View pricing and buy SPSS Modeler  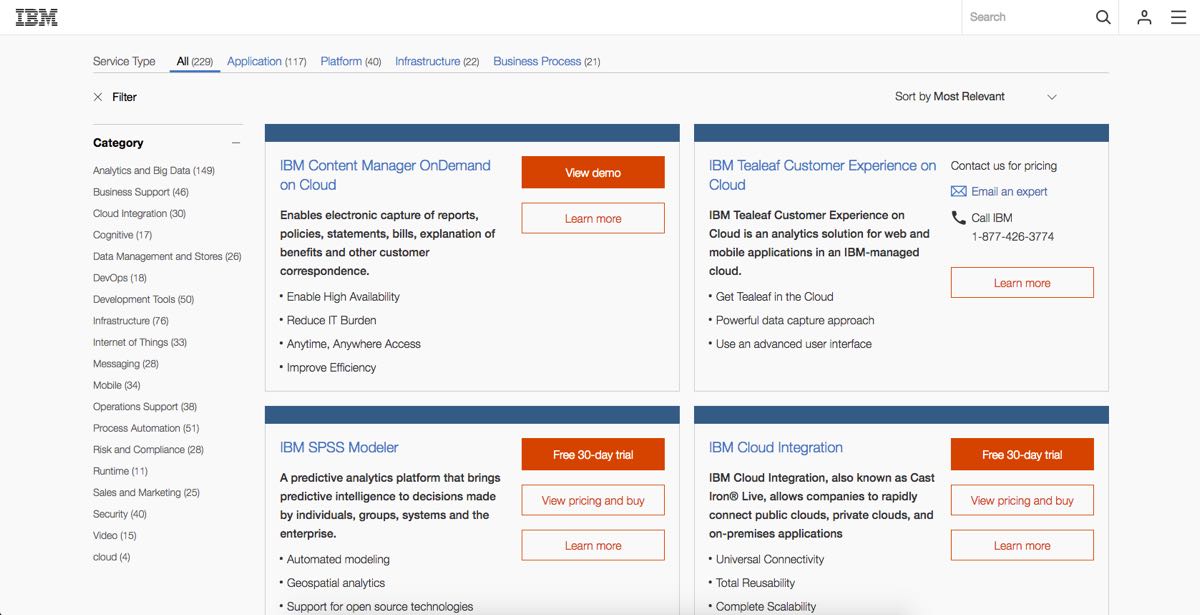[x=593, y=500]
